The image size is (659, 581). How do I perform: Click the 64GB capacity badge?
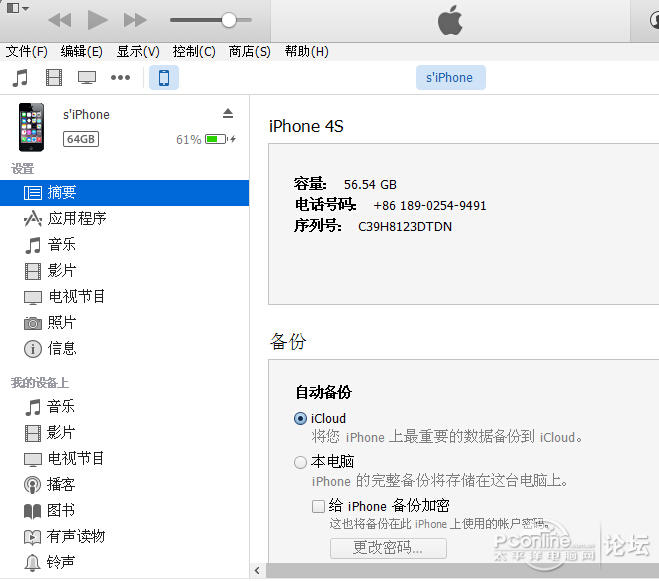pyautogui.click(x=81, y=139)
